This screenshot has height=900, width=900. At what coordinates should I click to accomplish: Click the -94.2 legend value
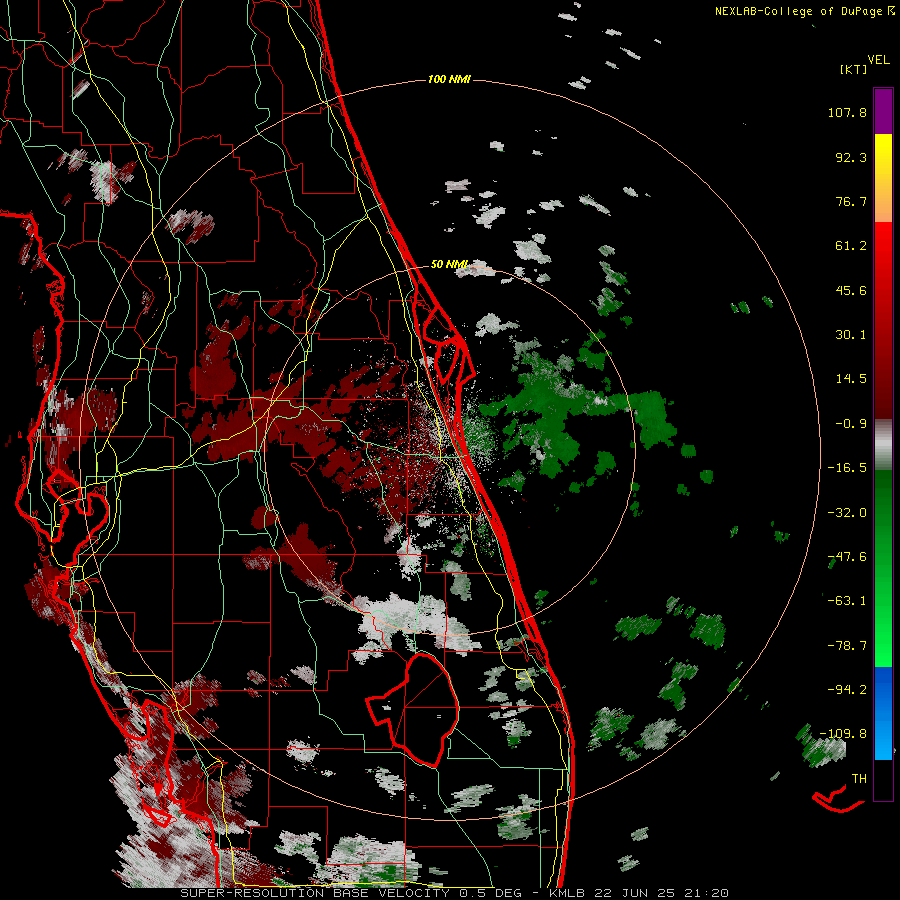pyautogui.click(x=847, y=690)
